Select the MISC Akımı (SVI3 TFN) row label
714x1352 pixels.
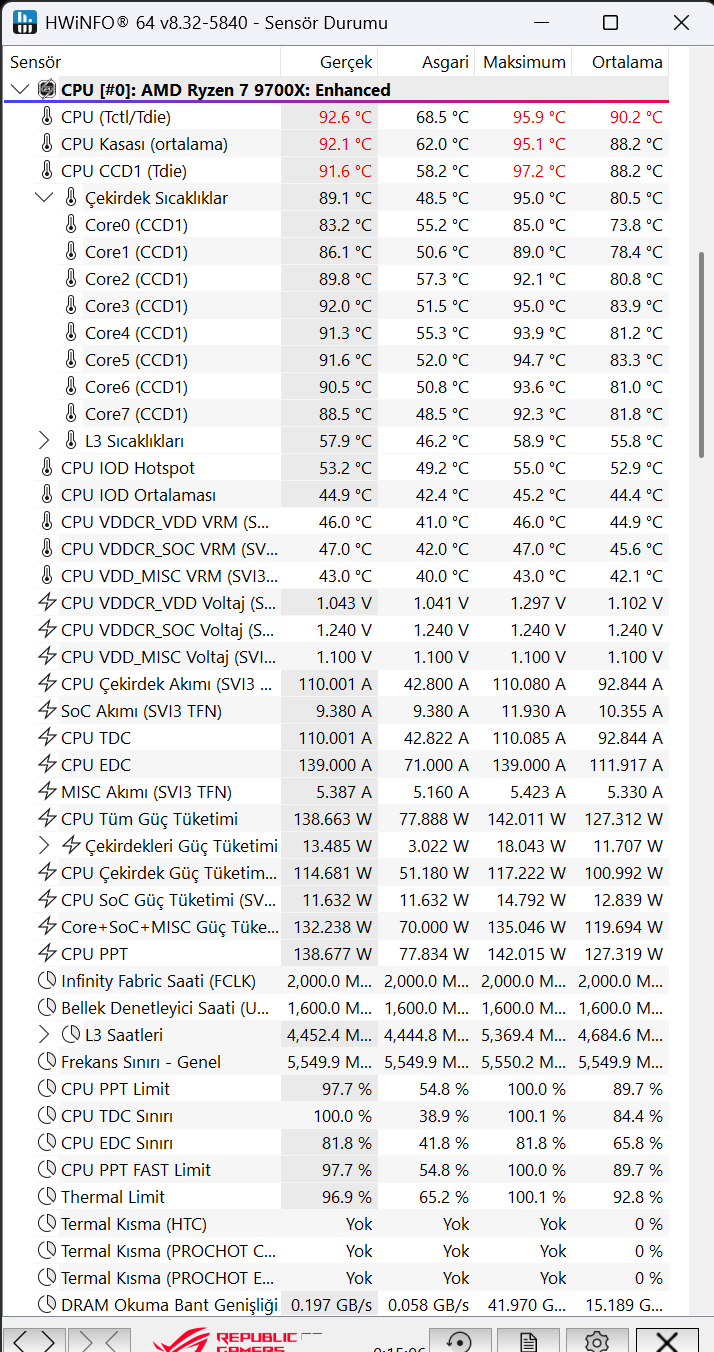click(x=146, y=792)
